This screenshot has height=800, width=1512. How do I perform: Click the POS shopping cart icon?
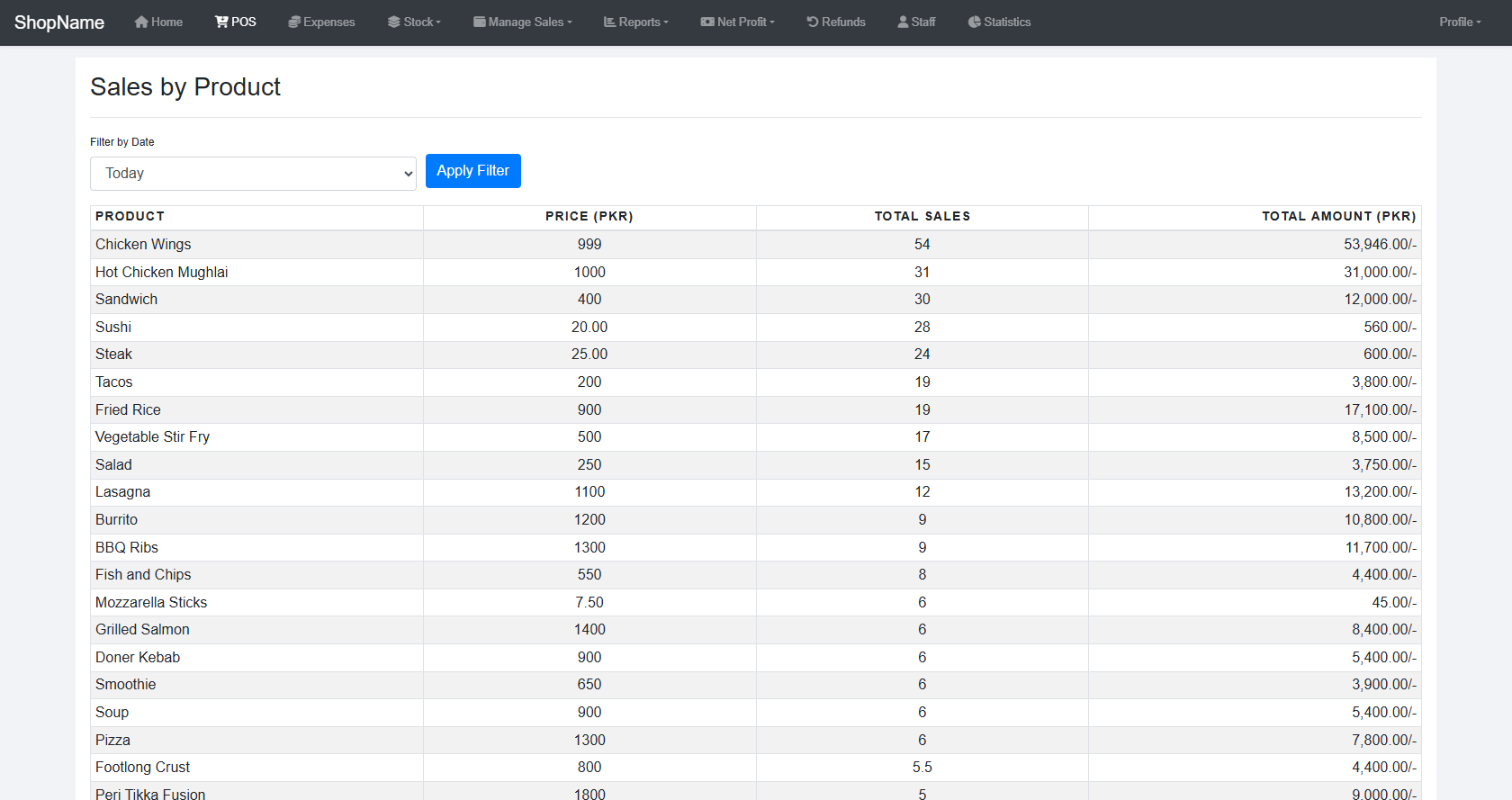click(x=221, y=22)
